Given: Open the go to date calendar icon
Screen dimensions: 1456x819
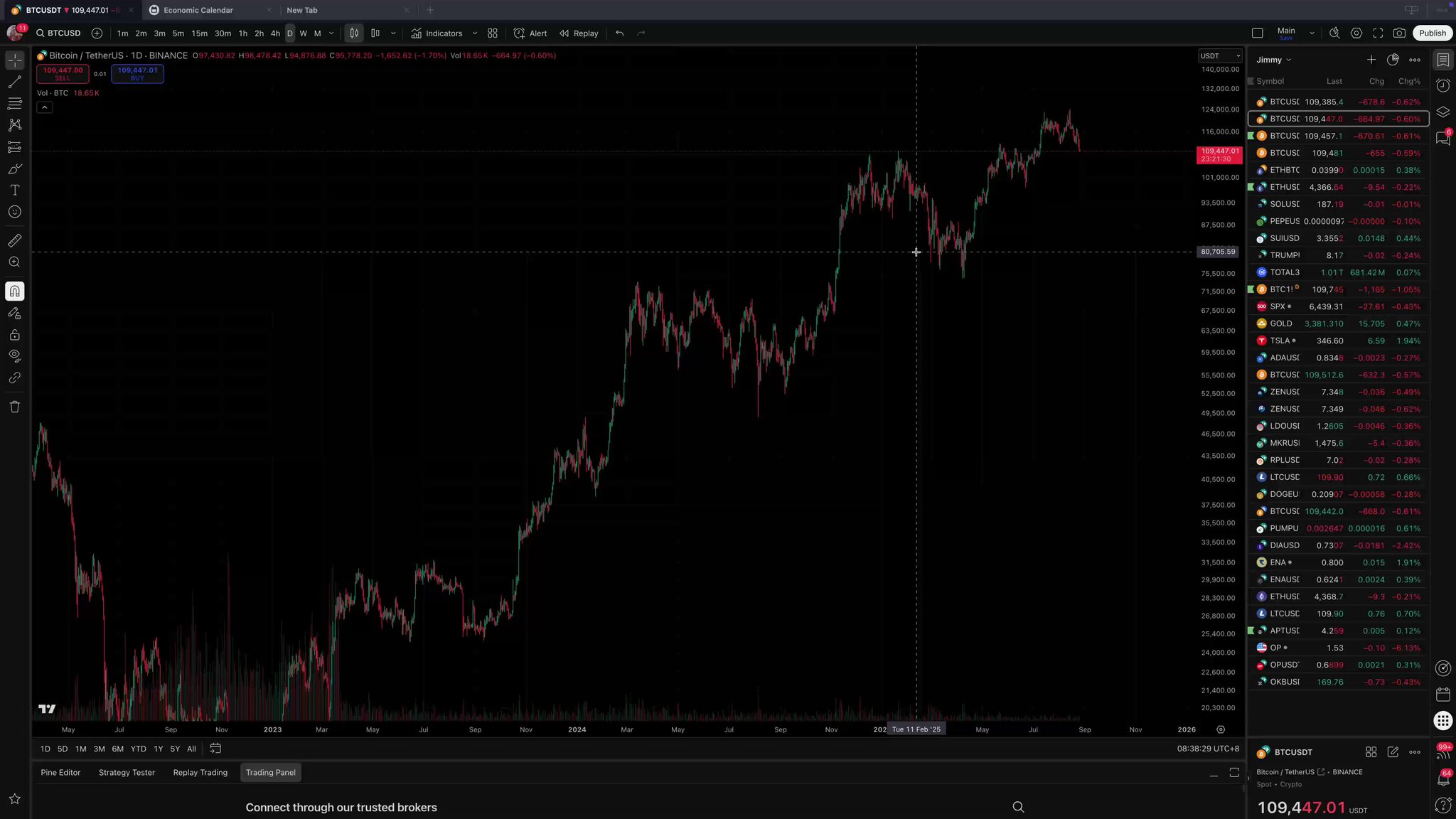Looking at the screenshot, I should 215,749.
